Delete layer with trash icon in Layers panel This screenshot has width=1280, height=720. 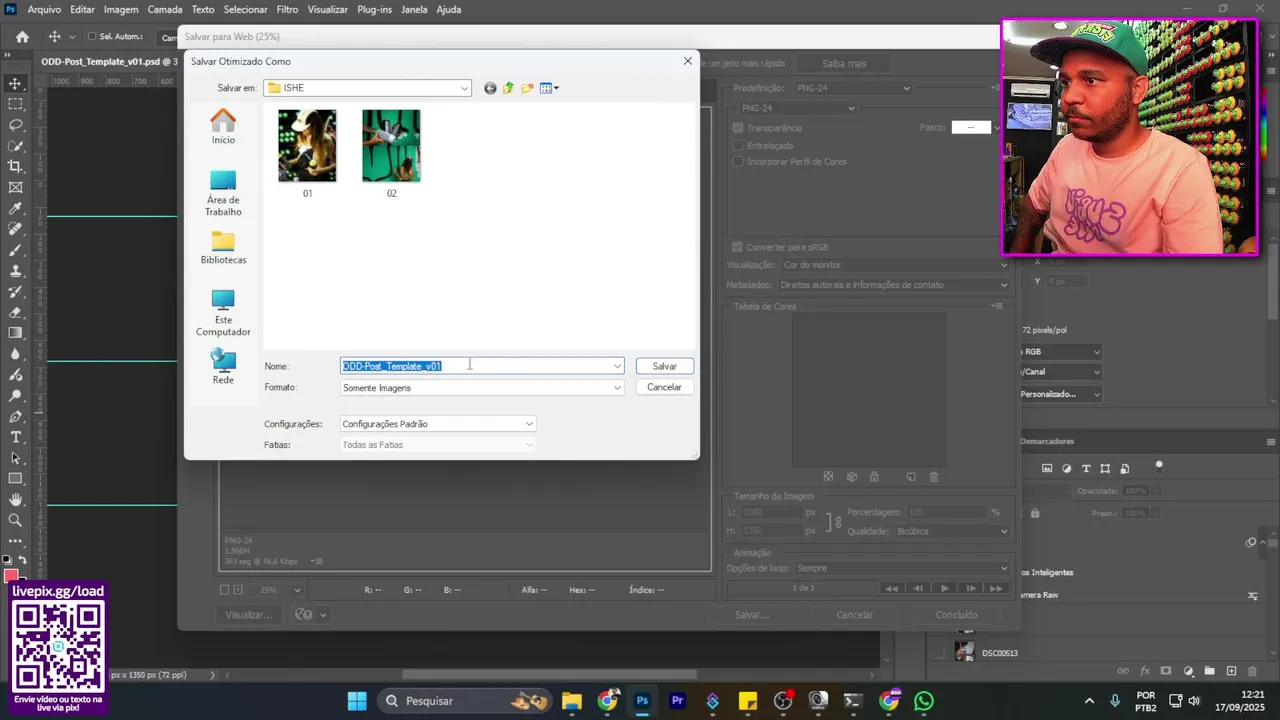(x=1252, y=671)
